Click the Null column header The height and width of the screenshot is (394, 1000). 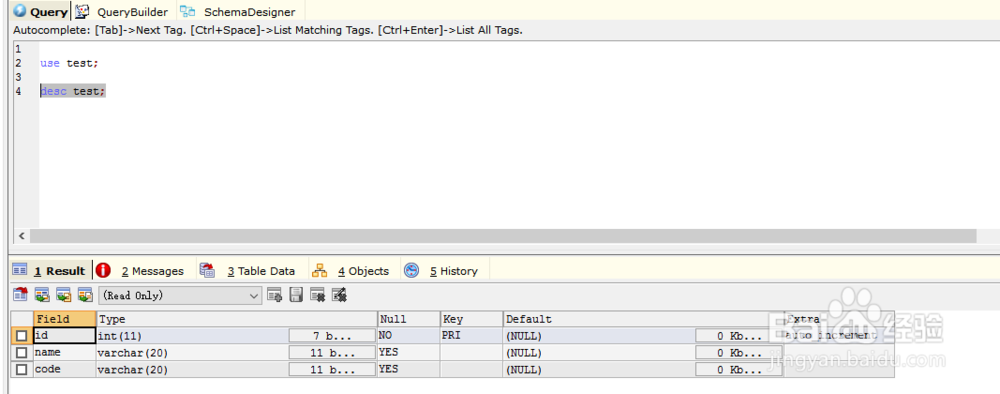tap(409, 319)
